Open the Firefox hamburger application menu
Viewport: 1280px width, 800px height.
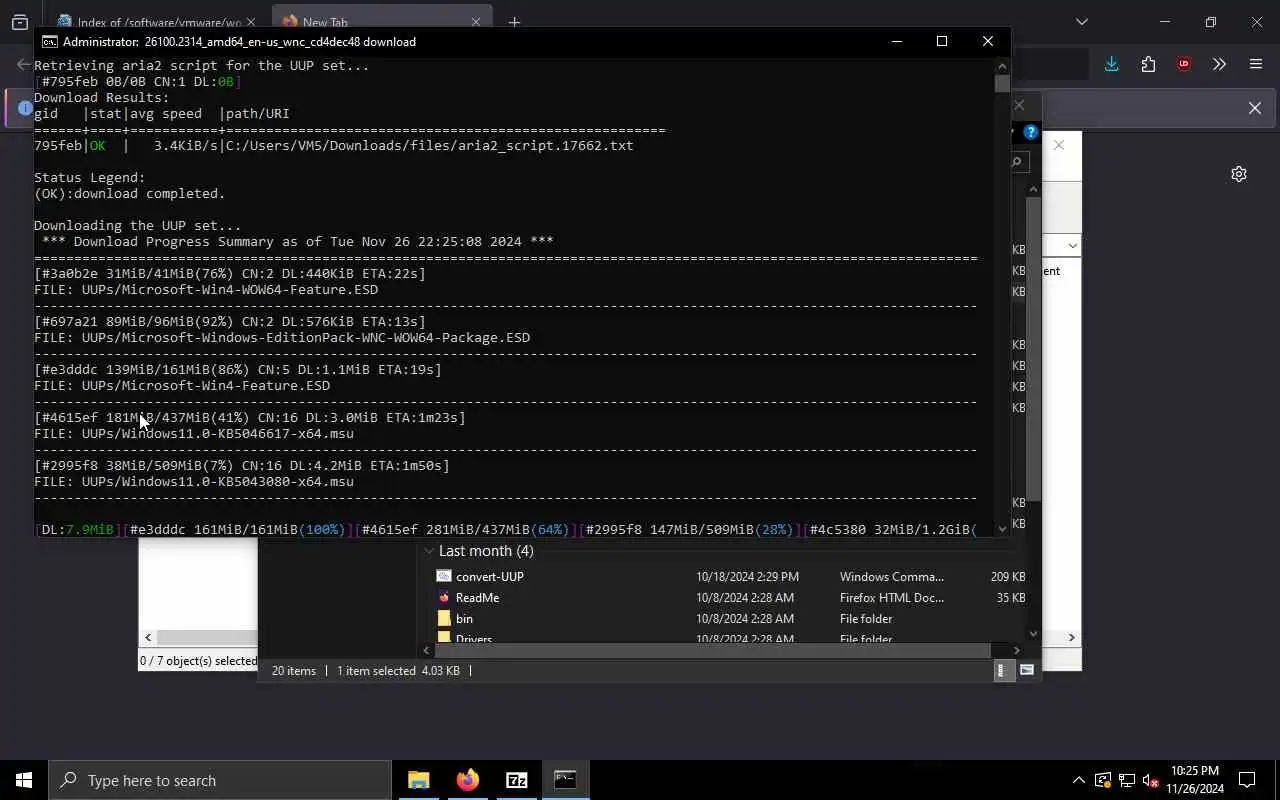(1256, 64)
